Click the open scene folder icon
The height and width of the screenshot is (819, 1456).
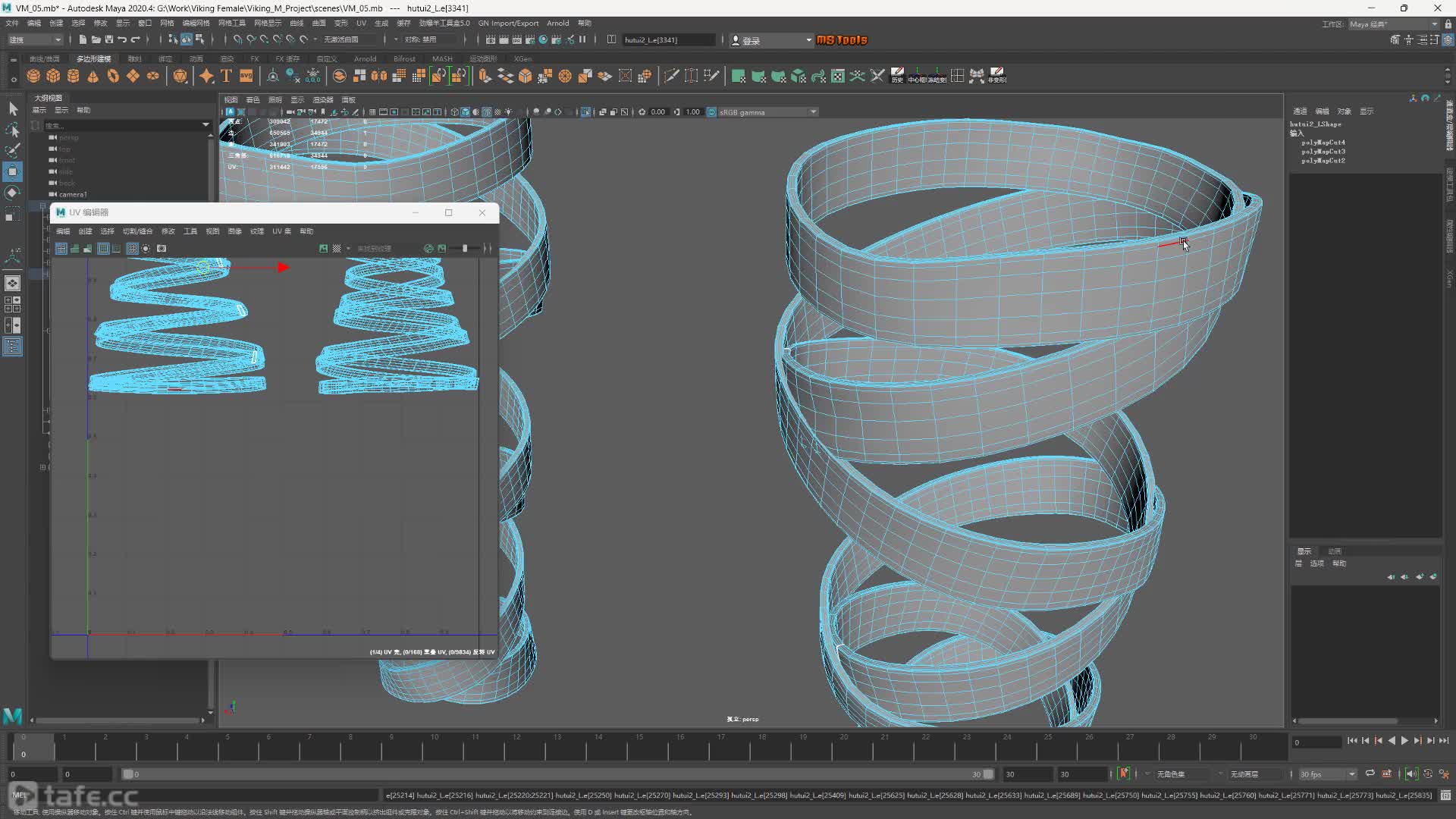tap(96, 39)
